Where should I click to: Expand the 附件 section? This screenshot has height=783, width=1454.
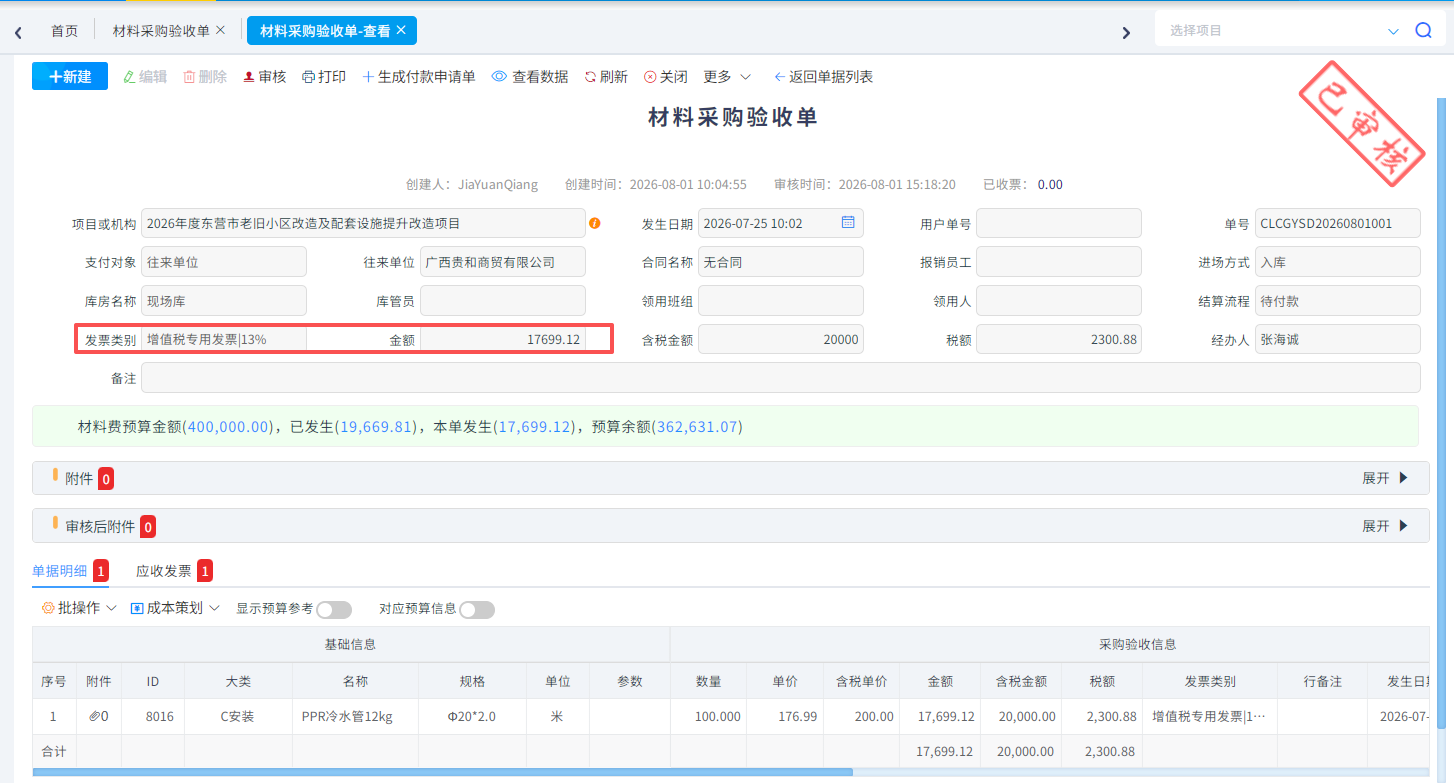tap(1385, 478)
